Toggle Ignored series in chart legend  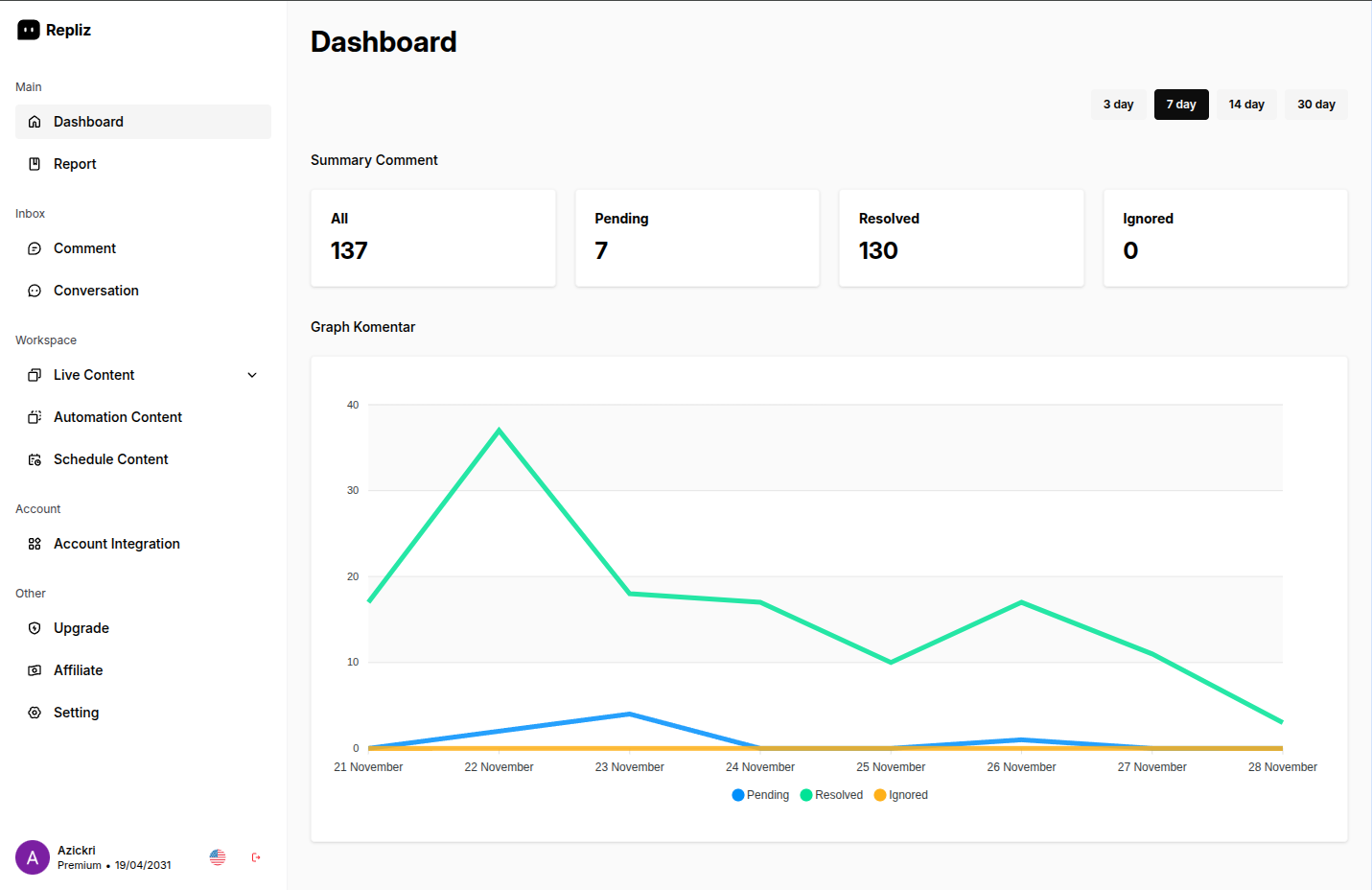900,795
